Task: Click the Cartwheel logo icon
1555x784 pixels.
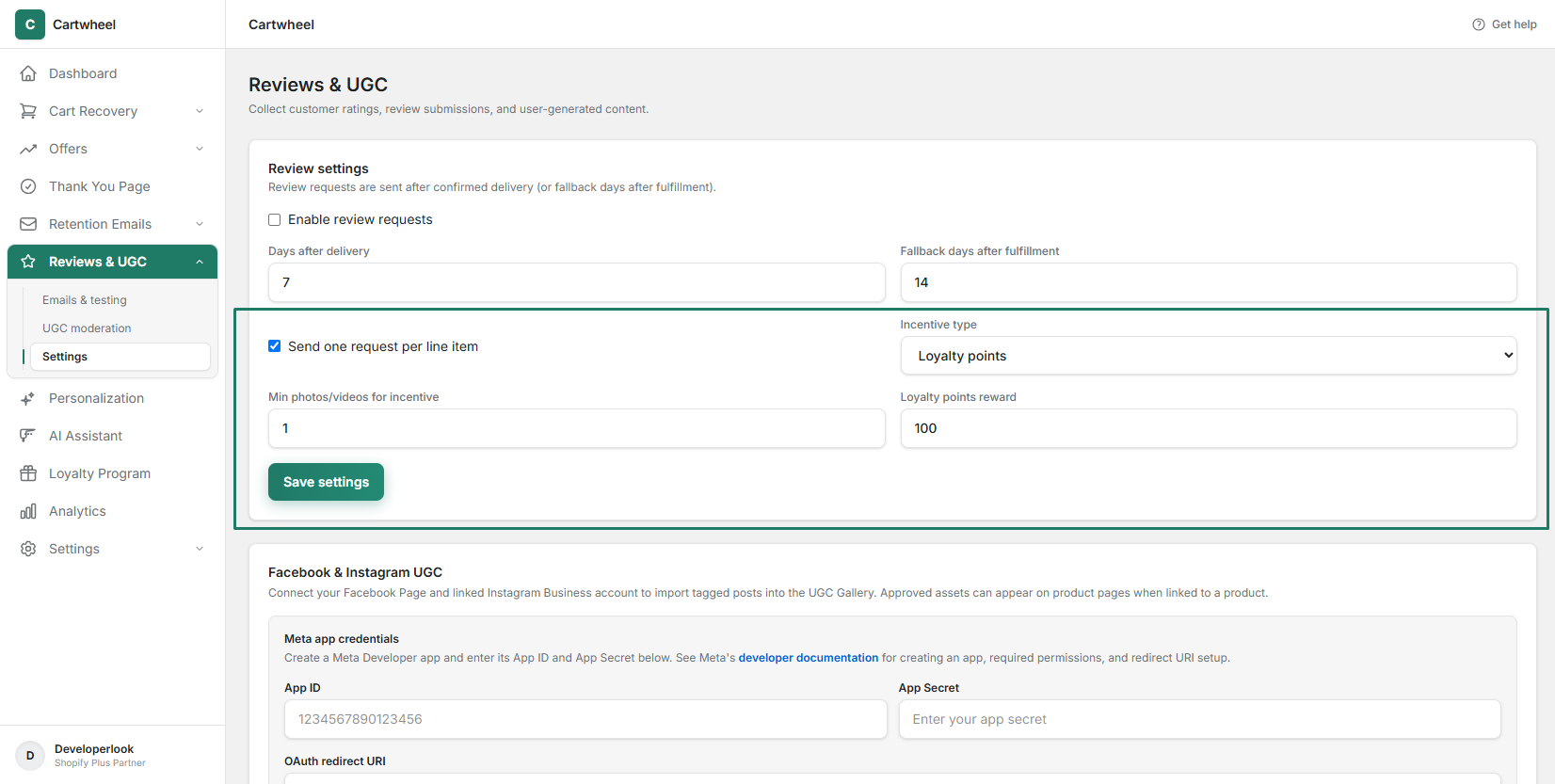Action: pos(30,24)
